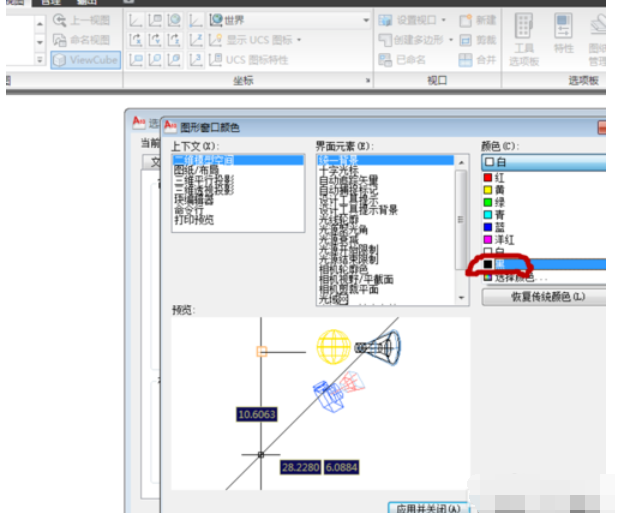Expand the 设置视口 dropdown

tap(448, 21)
